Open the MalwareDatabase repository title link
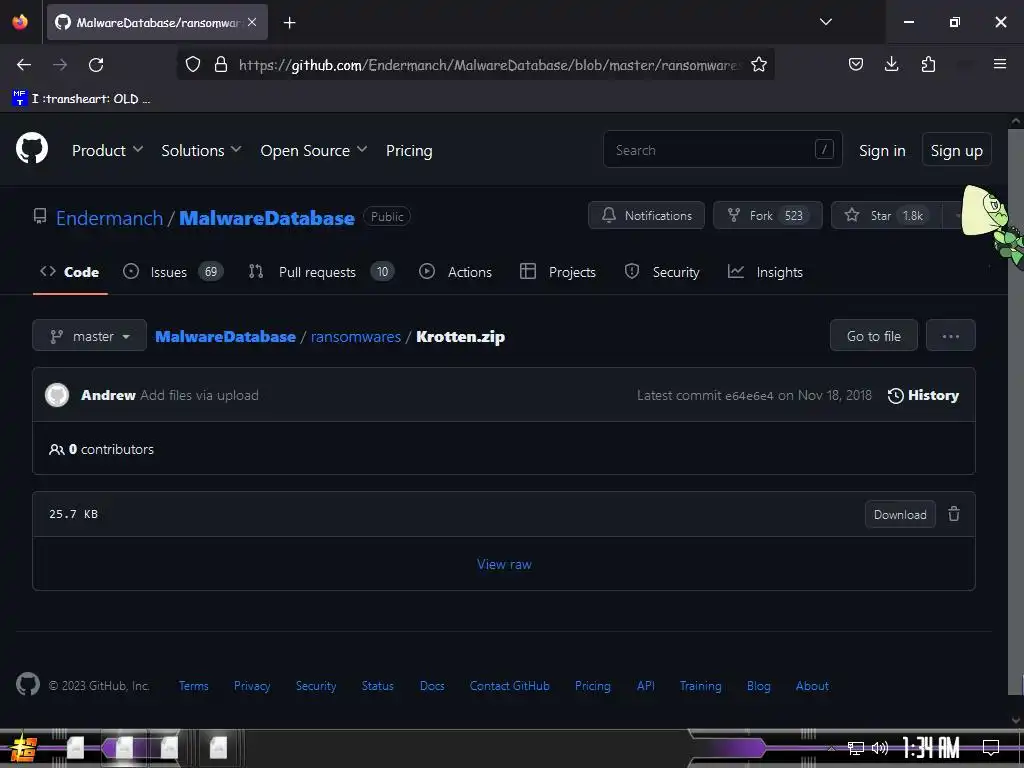 pos(266,217)
